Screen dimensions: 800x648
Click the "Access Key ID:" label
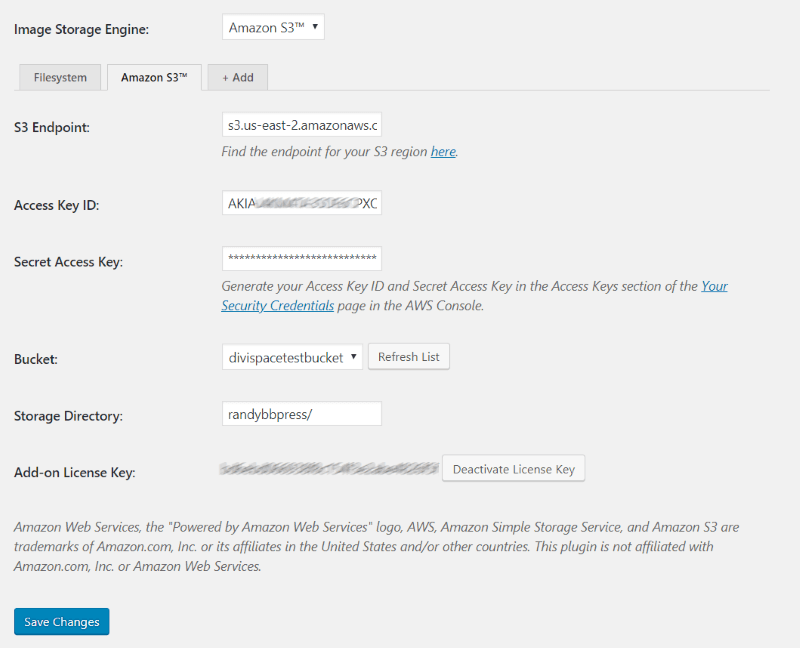point(56,205)
